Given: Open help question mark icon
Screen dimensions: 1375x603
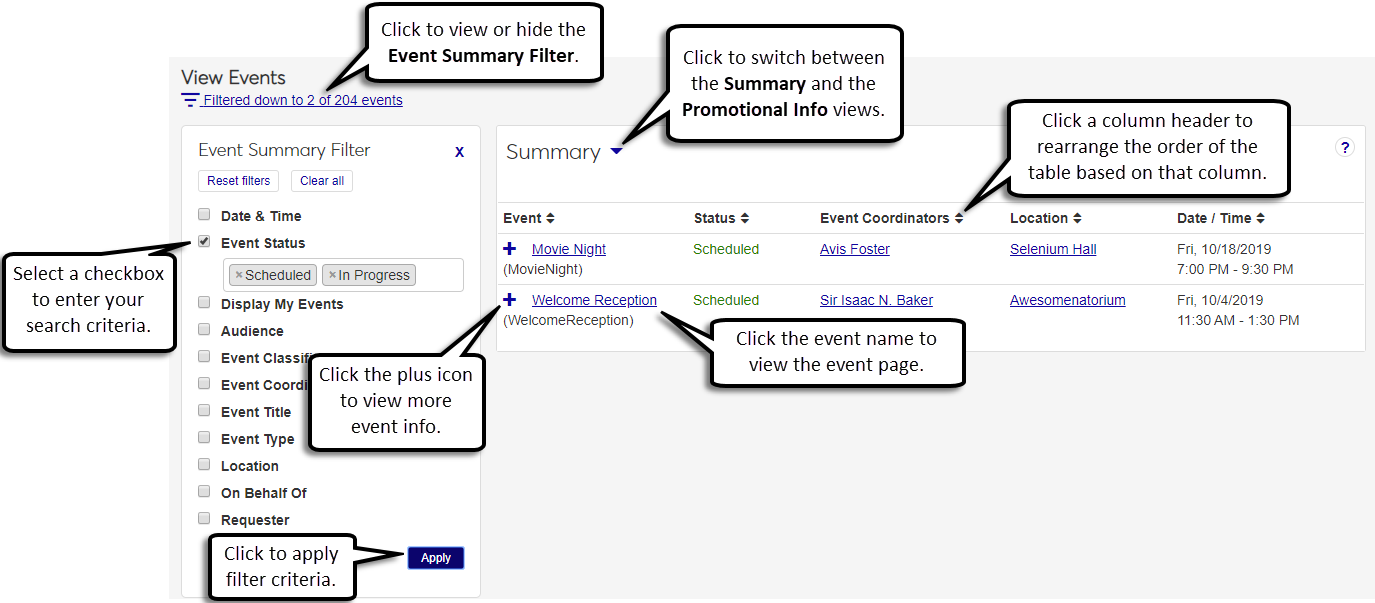Looking at the screenshot, I should (1345, 148).
